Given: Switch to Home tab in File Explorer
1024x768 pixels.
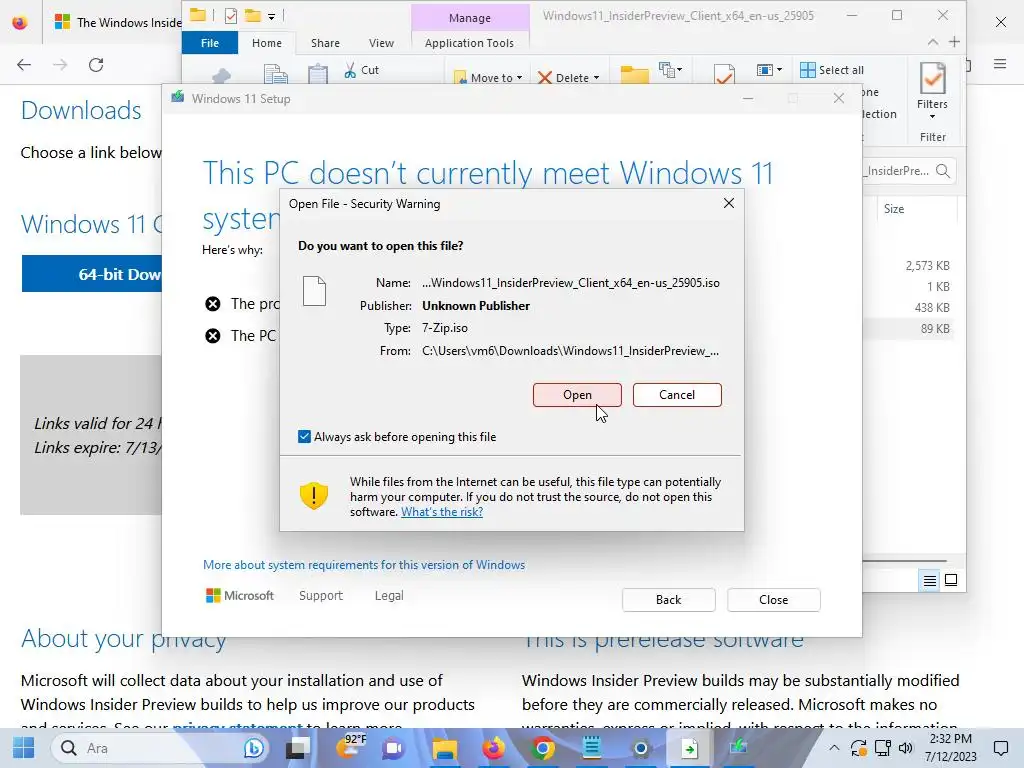Looking at the screenshot, I should [x=266, y=43].
